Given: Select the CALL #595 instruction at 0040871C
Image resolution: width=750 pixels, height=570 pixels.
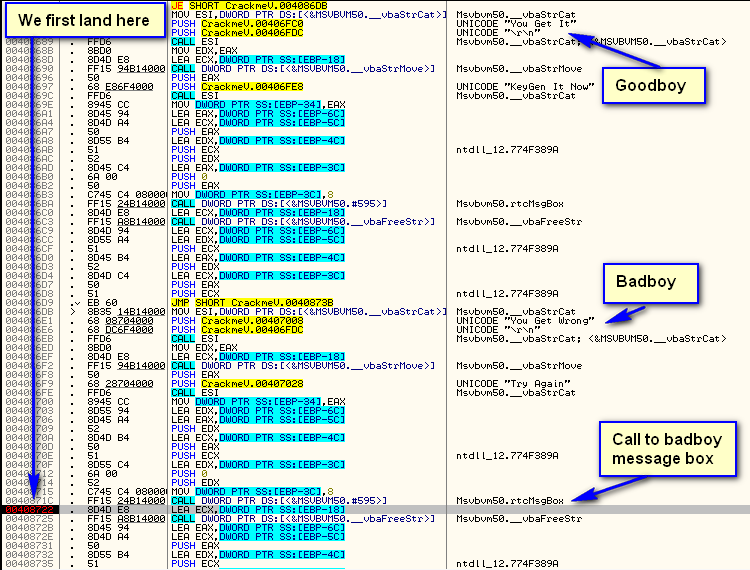Looking at the screenshot, I should click(x=279, y=501).
